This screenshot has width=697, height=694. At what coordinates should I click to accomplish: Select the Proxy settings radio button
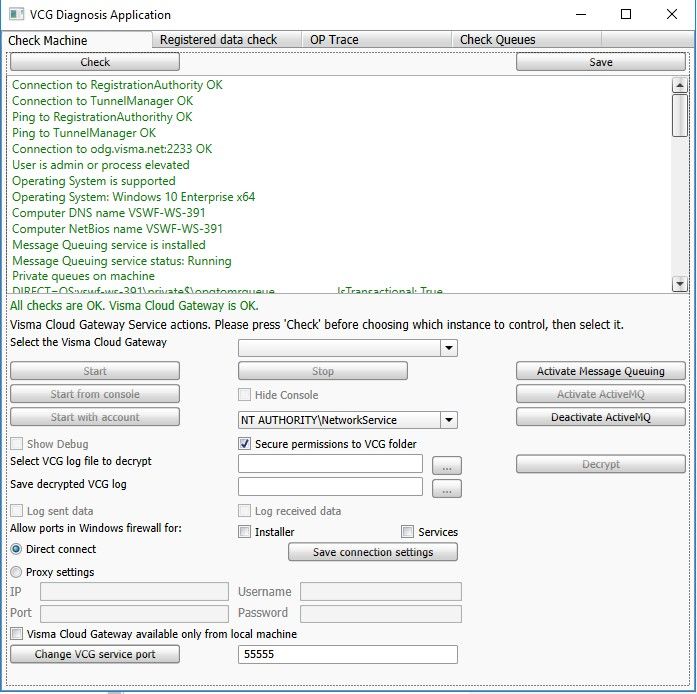pyautogui.click(x=16, y=572)
